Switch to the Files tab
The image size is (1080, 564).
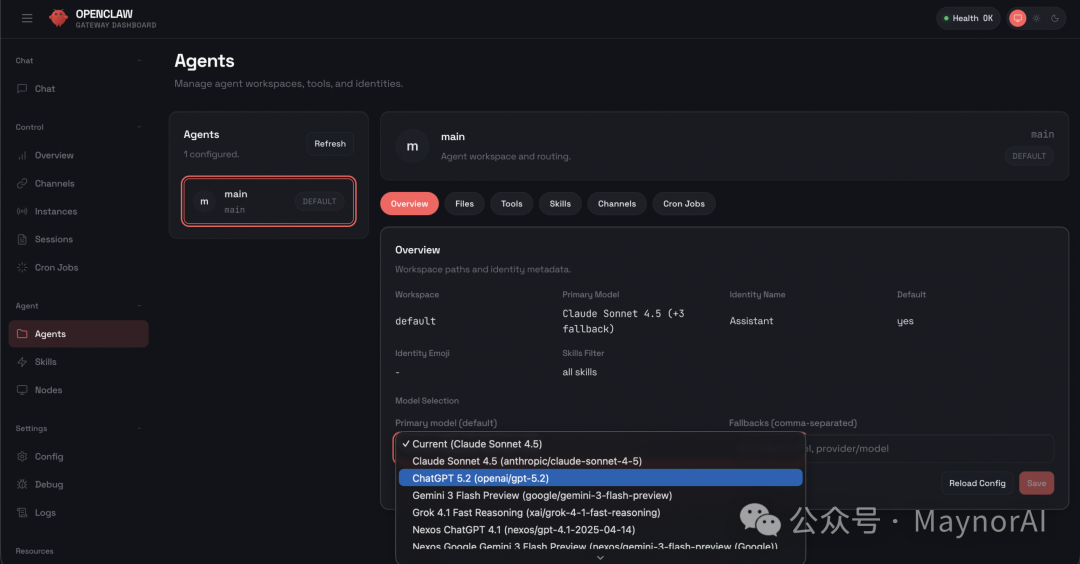coord(464,204)
